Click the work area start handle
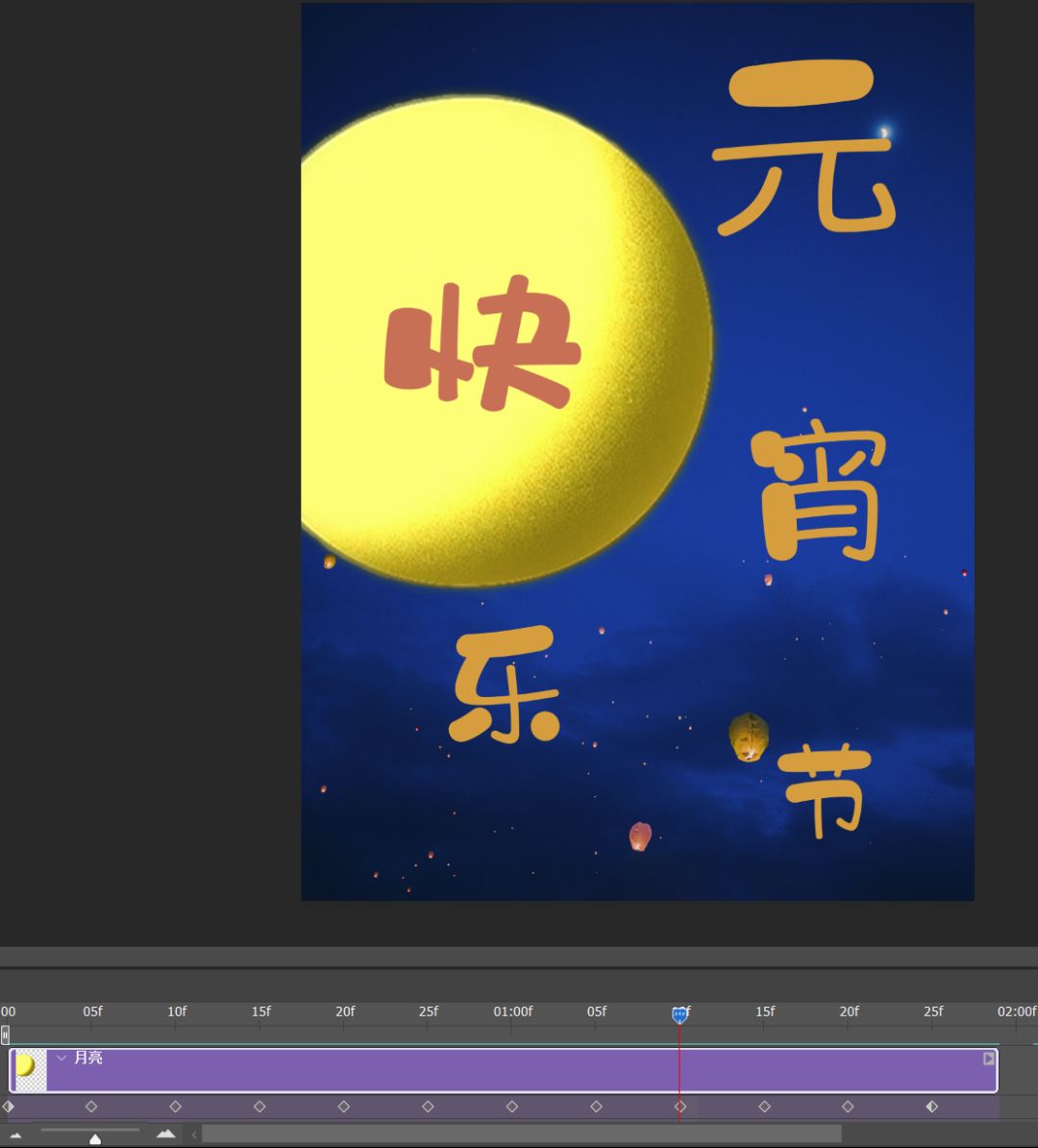Screen dimensions: 1038x1148 click(x=6, y=1035)
